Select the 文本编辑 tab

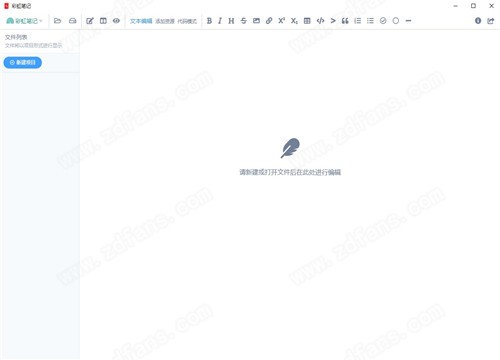141,21
